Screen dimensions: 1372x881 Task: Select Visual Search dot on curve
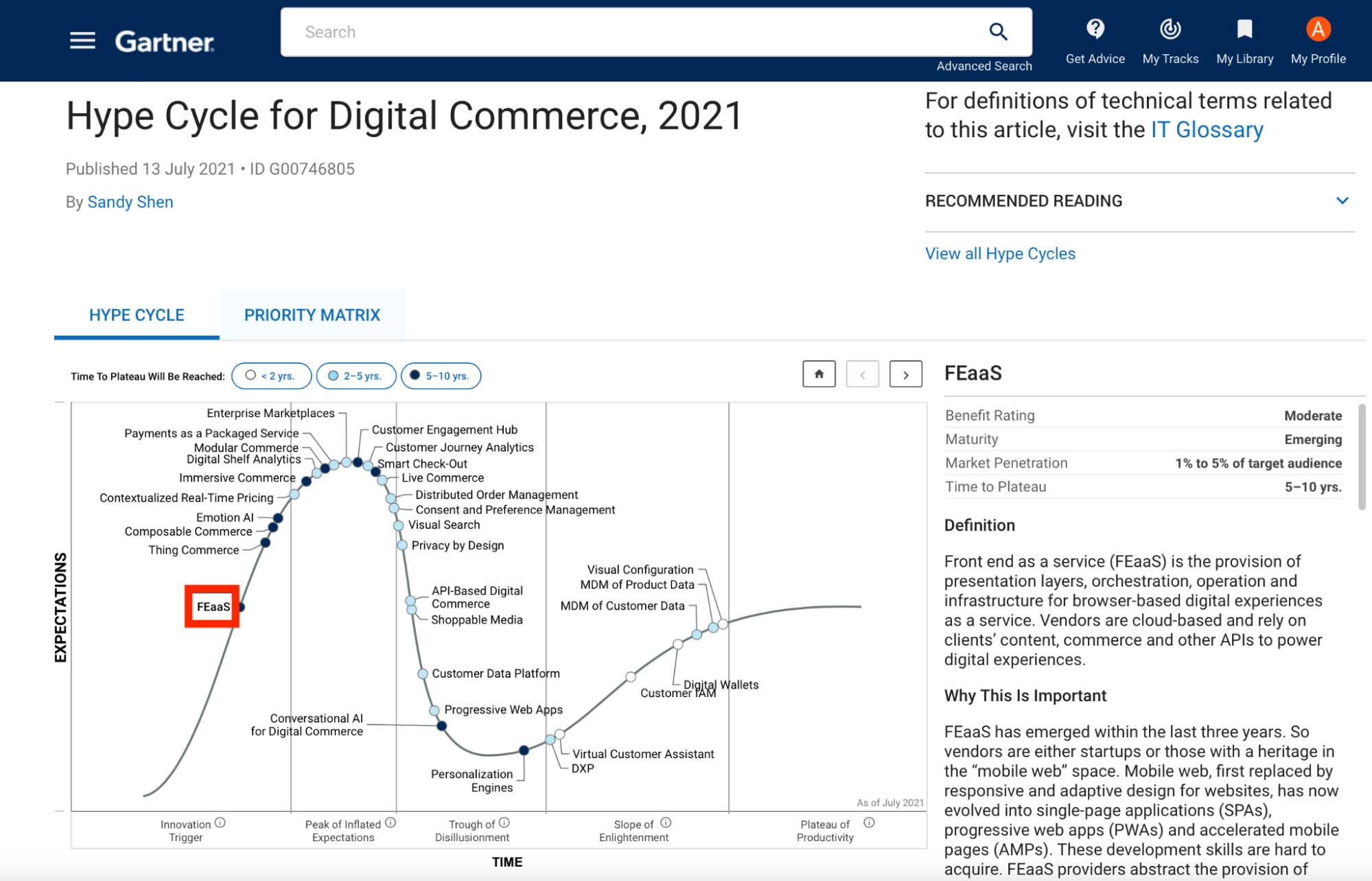[398, 526]
